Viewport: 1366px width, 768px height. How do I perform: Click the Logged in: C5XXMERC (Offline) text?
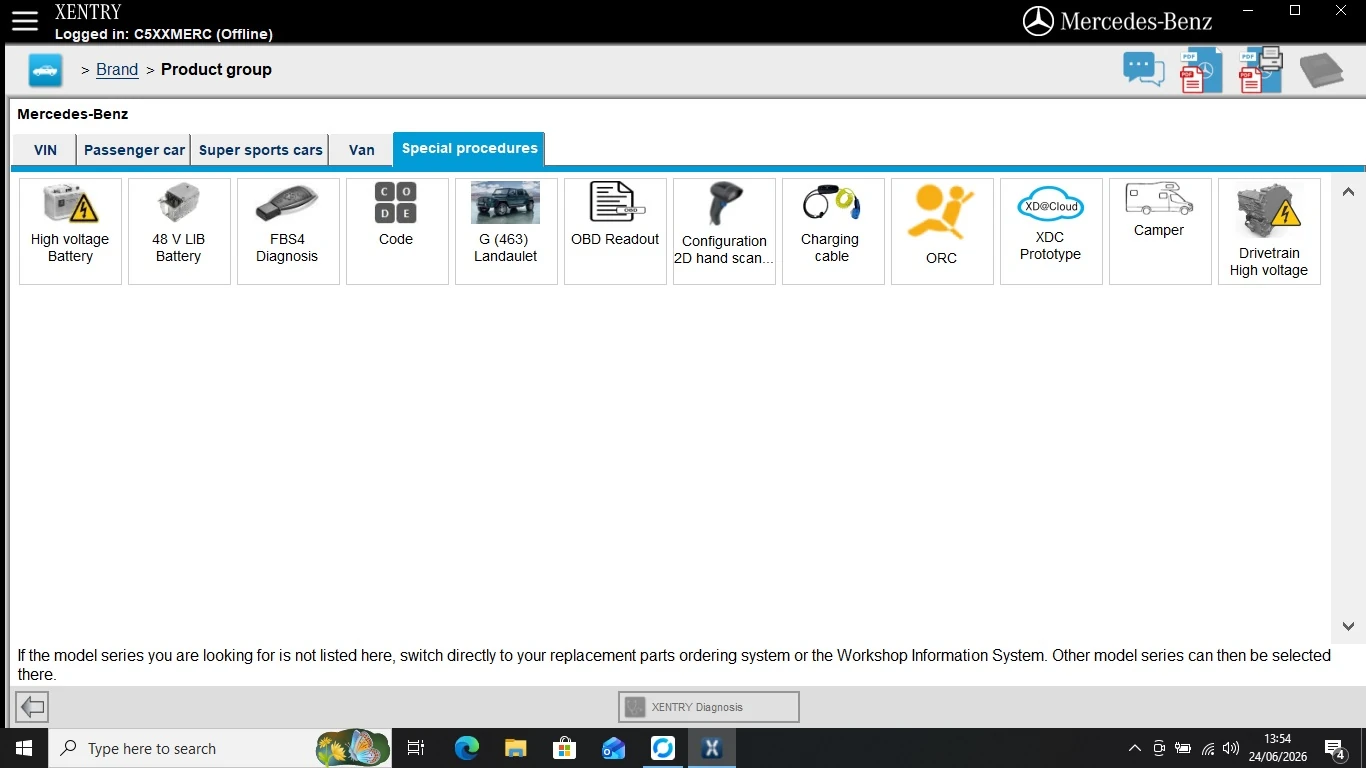[164, 34]
